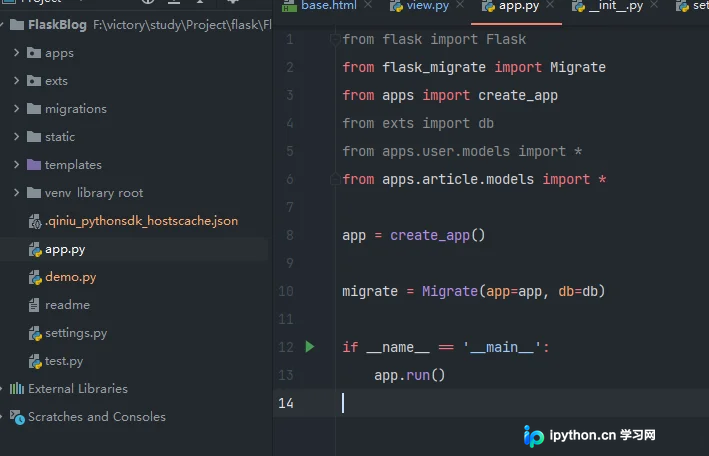Image resolution: width=709 pixels, height=456 pixels.
Task: Expand the exts folder chevron
Action: tap(16, 81)
